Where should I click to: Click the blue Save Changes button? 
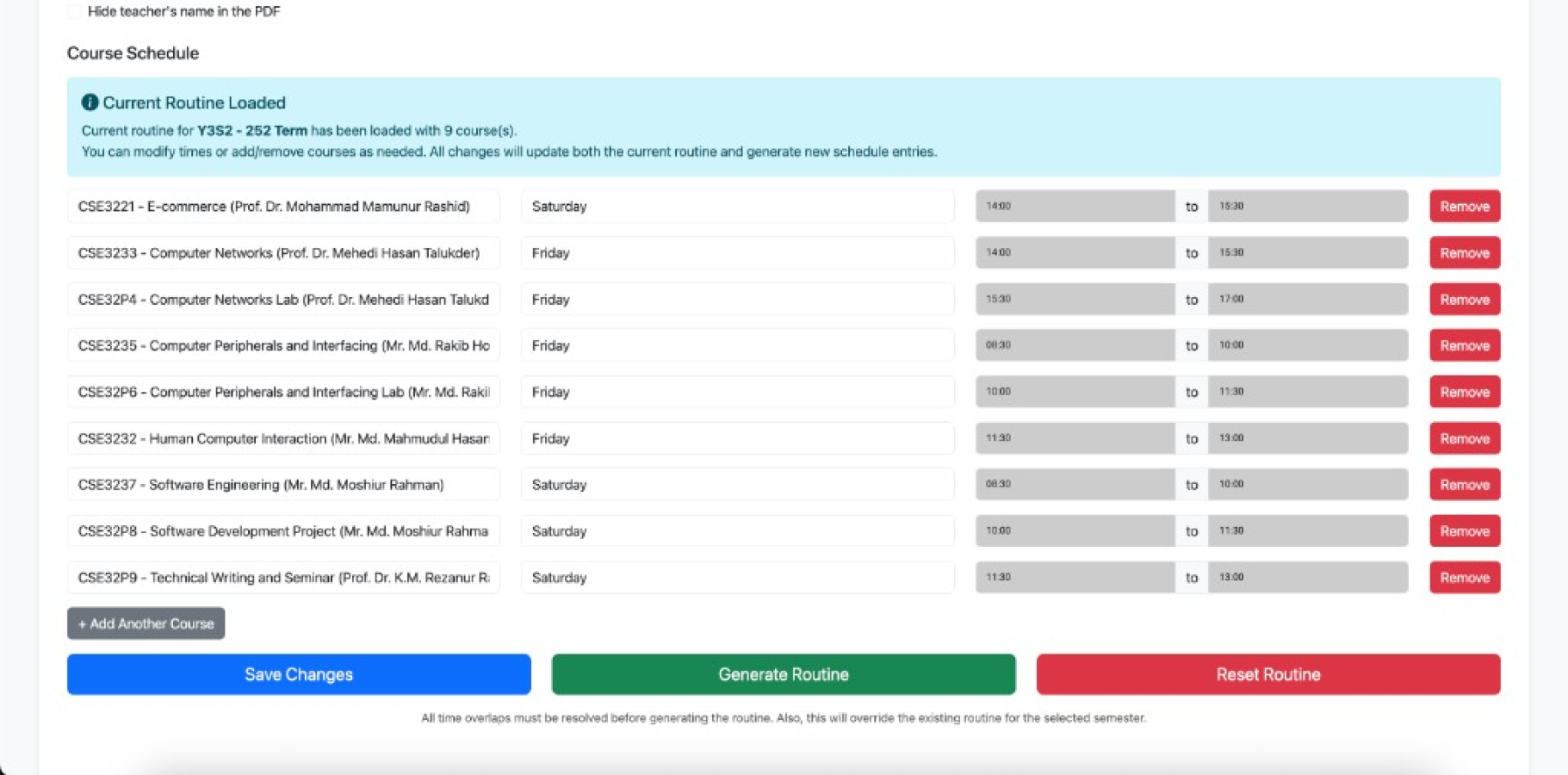pos(299,674)
